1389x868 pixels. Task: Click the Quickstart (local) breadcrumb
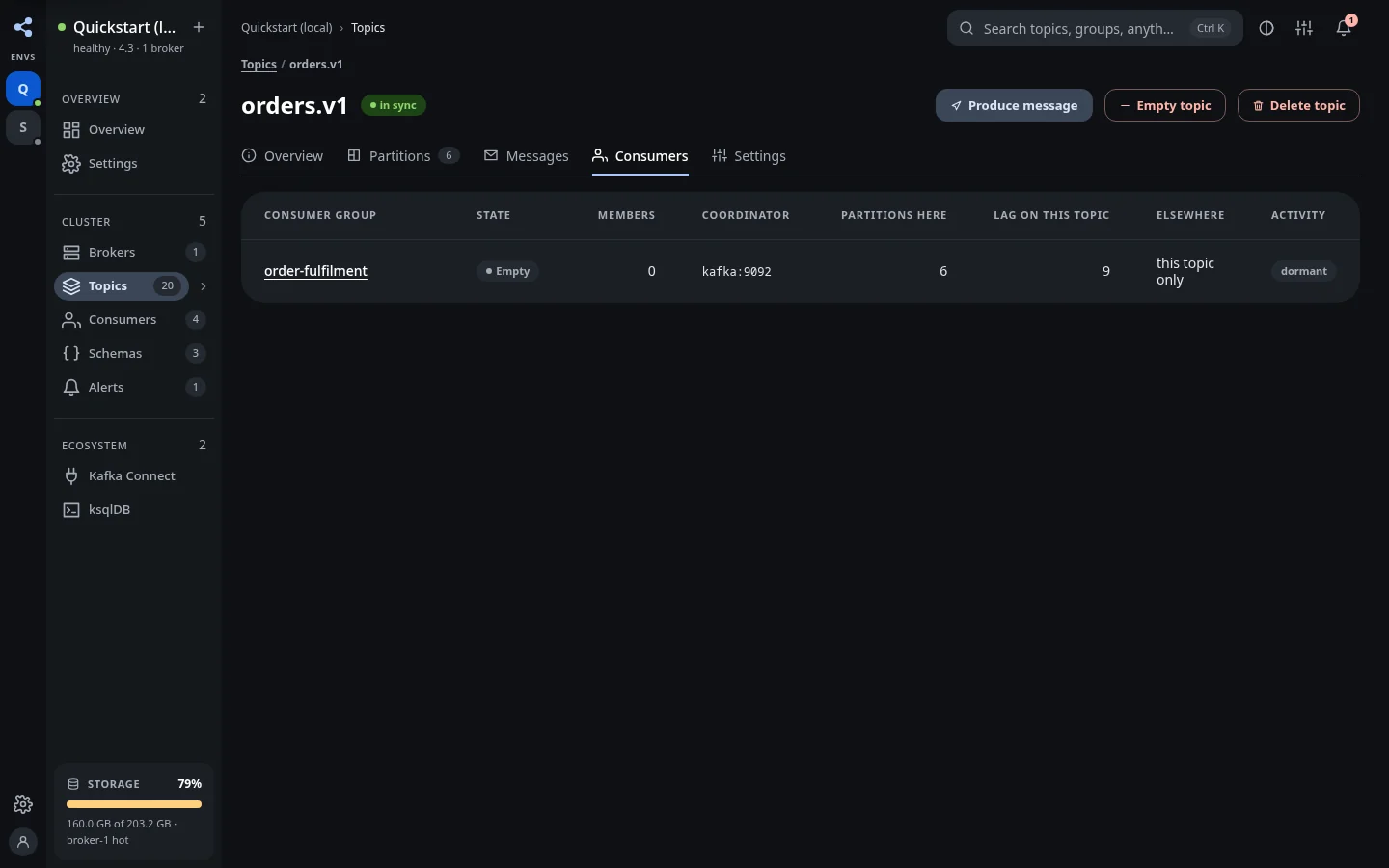[x=286, y=28]
